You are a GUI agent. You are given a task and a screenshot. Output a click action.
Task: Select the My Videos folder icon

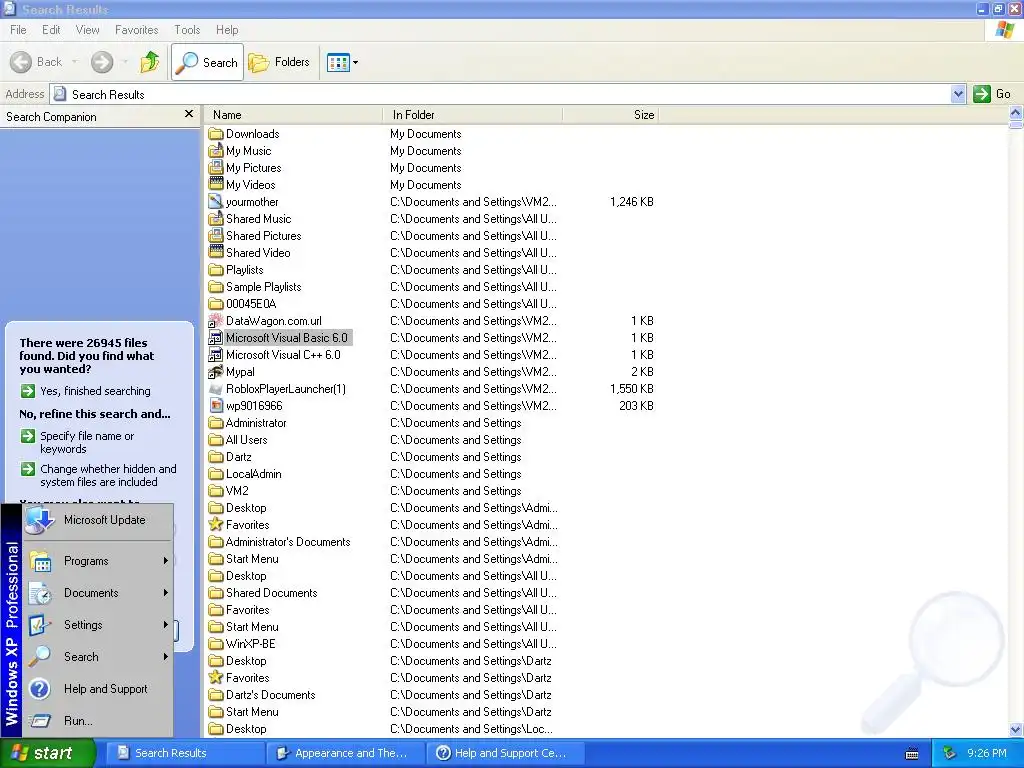[216, 185]
